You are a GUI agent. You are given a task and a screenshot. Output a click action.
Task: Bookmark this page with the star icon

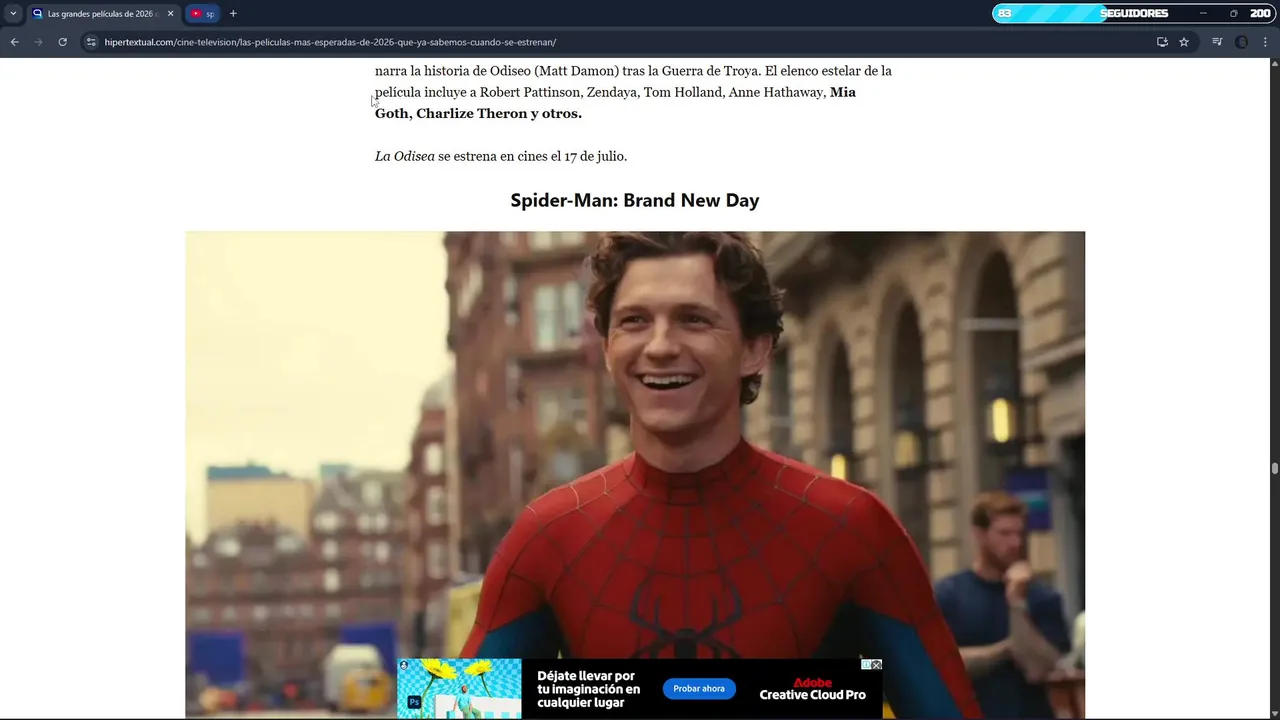tap(1184, 42)
